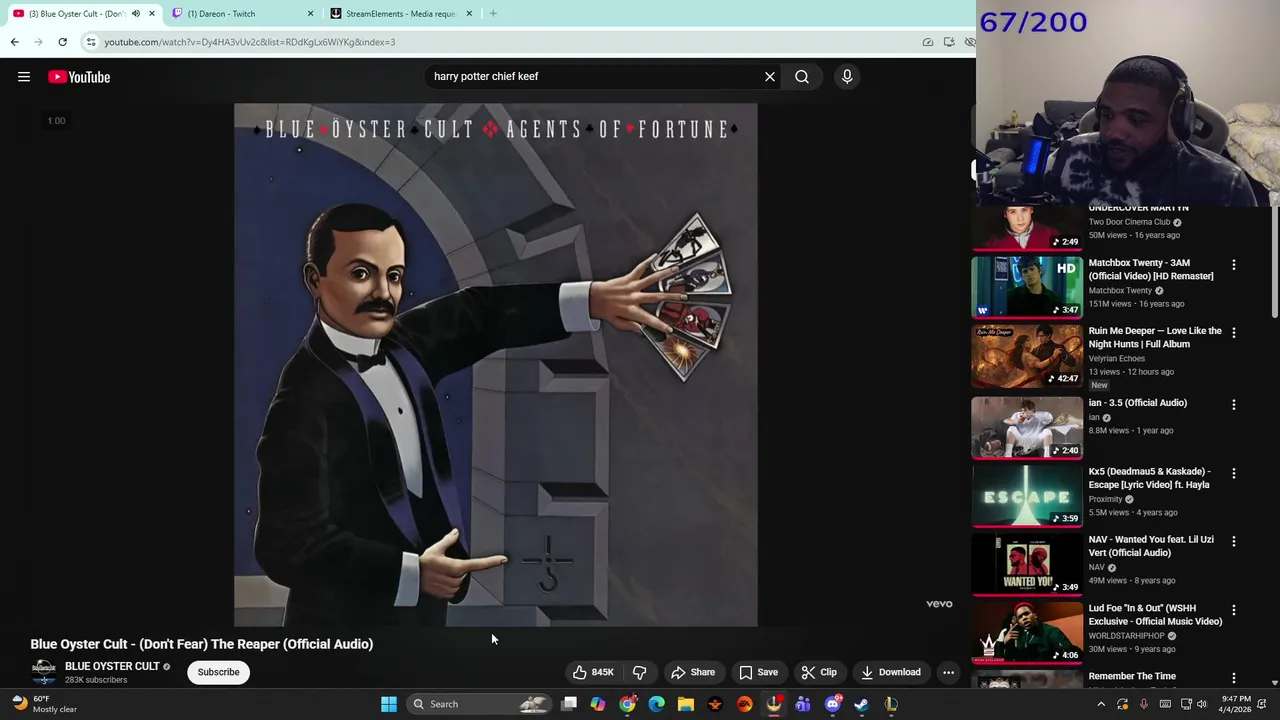Save the video to a playlist
1280x720 pixels.
758,672
